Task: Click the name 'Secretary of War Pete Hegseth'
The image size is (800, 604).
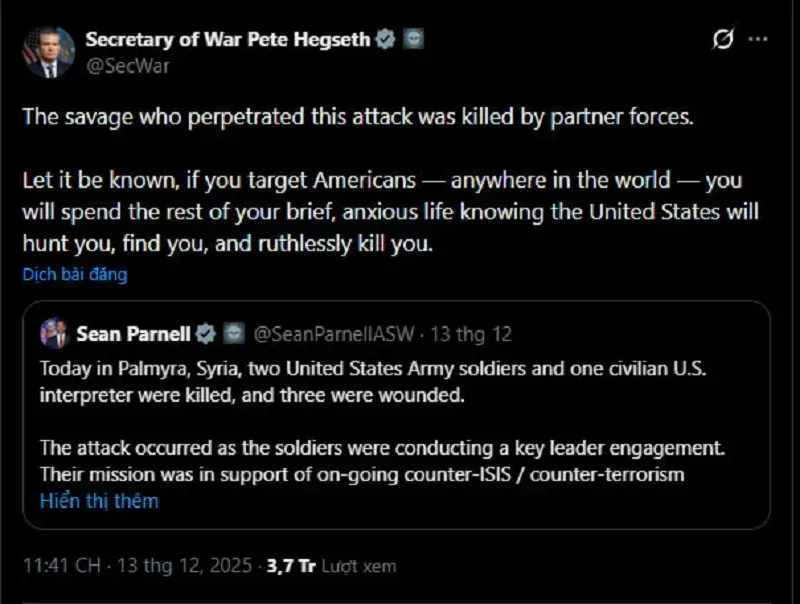Action: click(x=228, y=40)
